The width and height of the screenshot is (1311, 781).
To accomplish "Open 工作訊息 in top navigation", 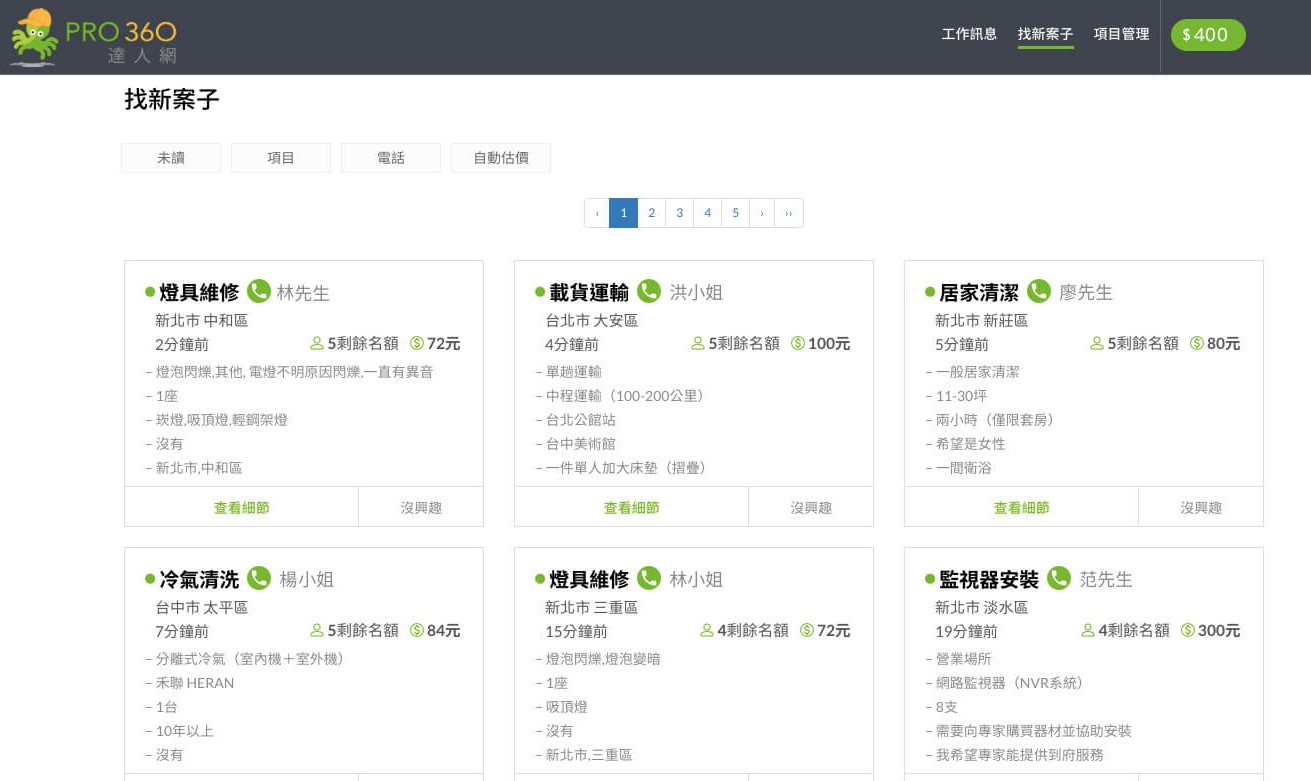I will tap(969, 34).
